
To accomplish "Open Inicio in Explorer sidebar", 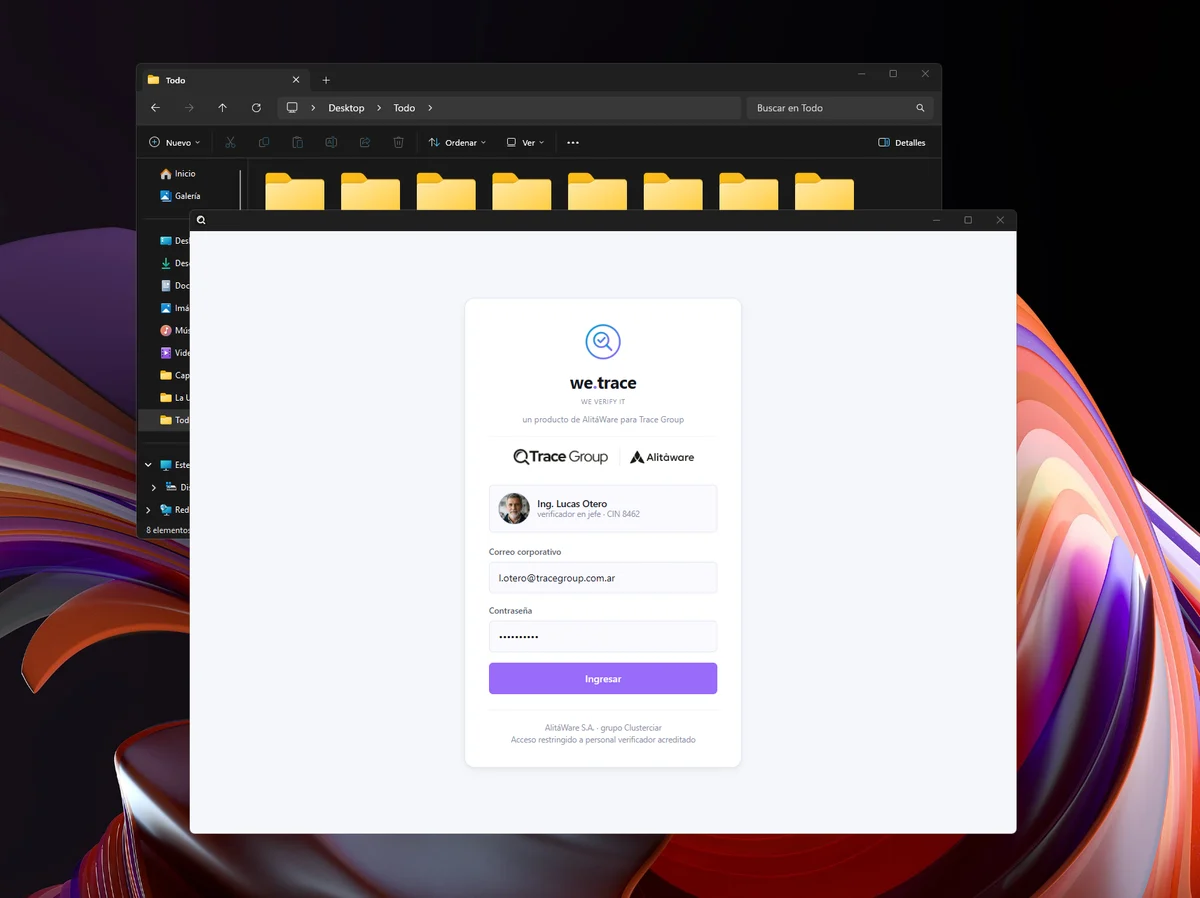I will 179,174.
